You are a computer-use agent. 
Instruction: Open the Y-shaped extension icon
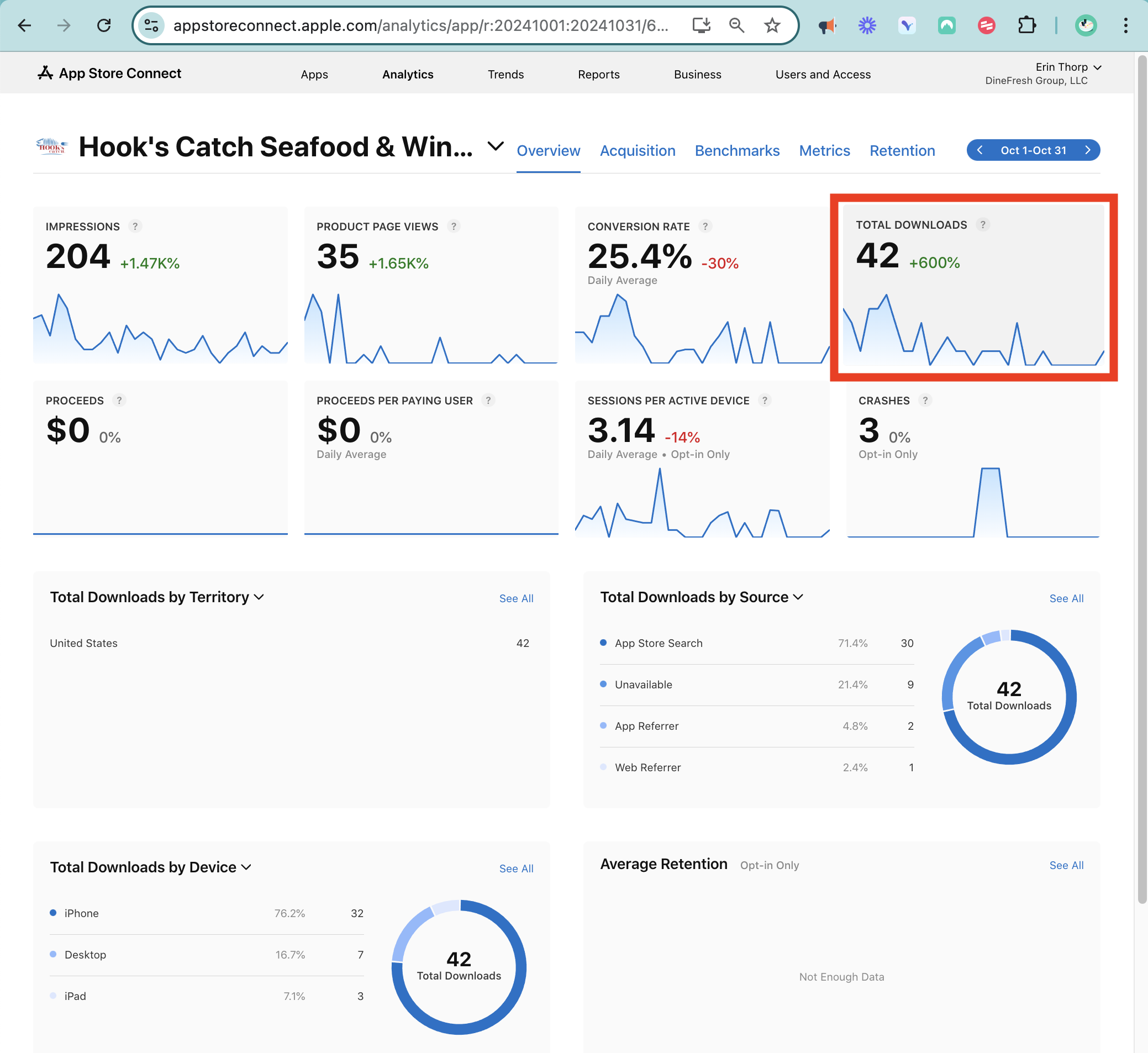click(907, 25)
